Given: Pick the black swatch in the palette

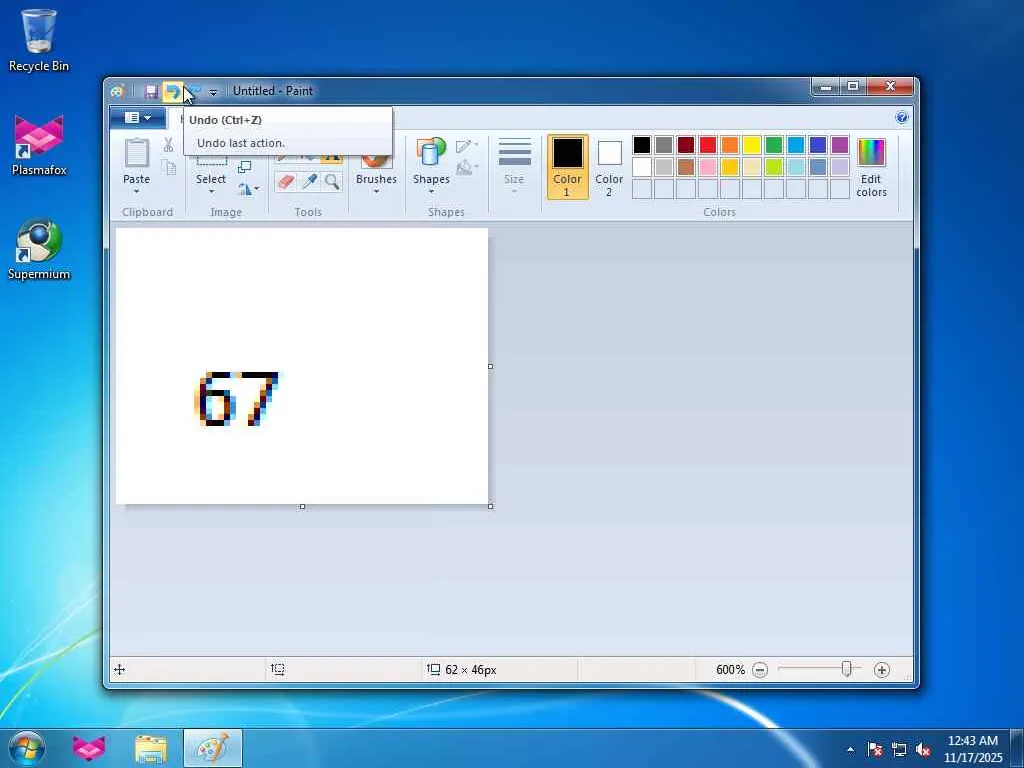Looking at the screenshot, I should [x=642, y=144].
